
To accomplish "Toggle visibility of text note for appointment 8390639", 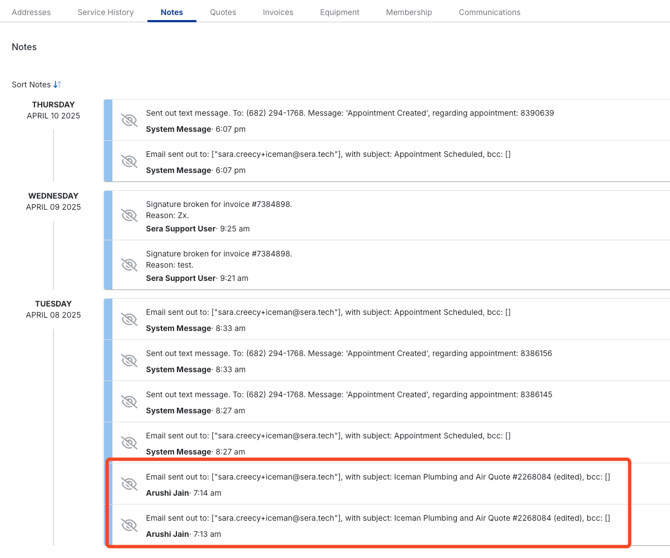I will [x=129, y=120].
